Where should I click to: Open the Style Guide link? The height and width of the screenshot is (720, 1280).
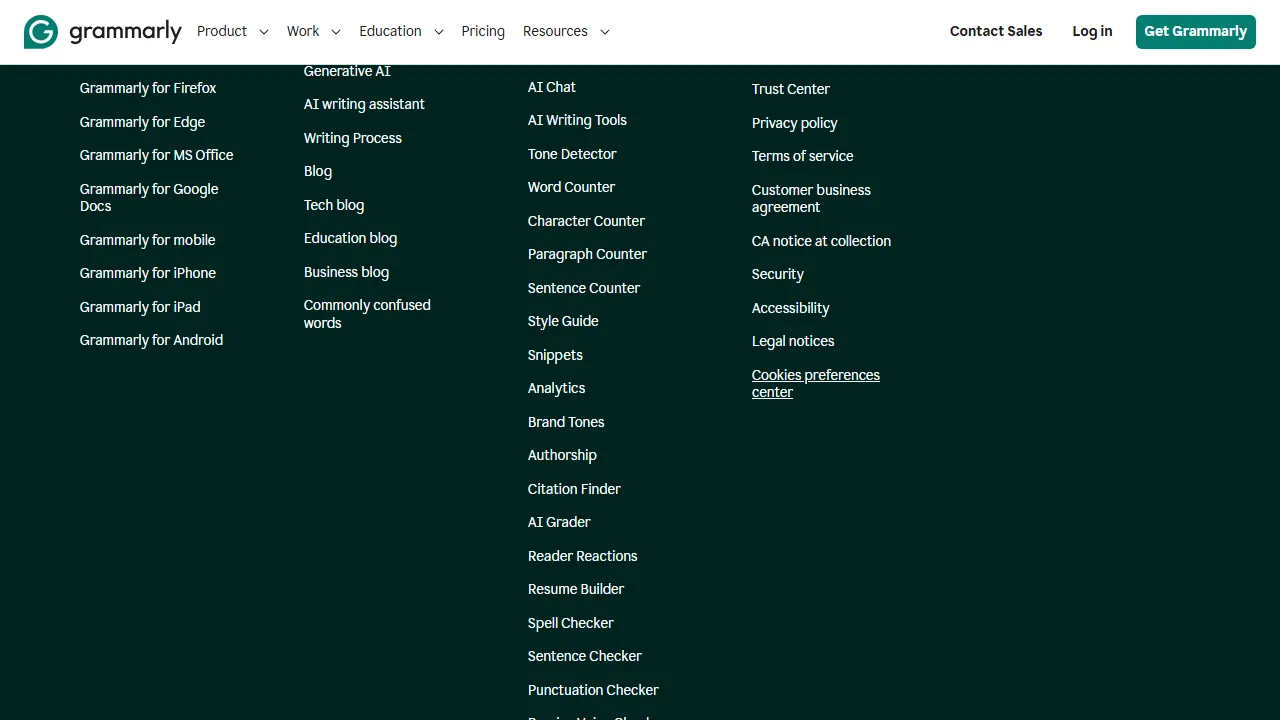pyautogui.click(x=563, y=321)
